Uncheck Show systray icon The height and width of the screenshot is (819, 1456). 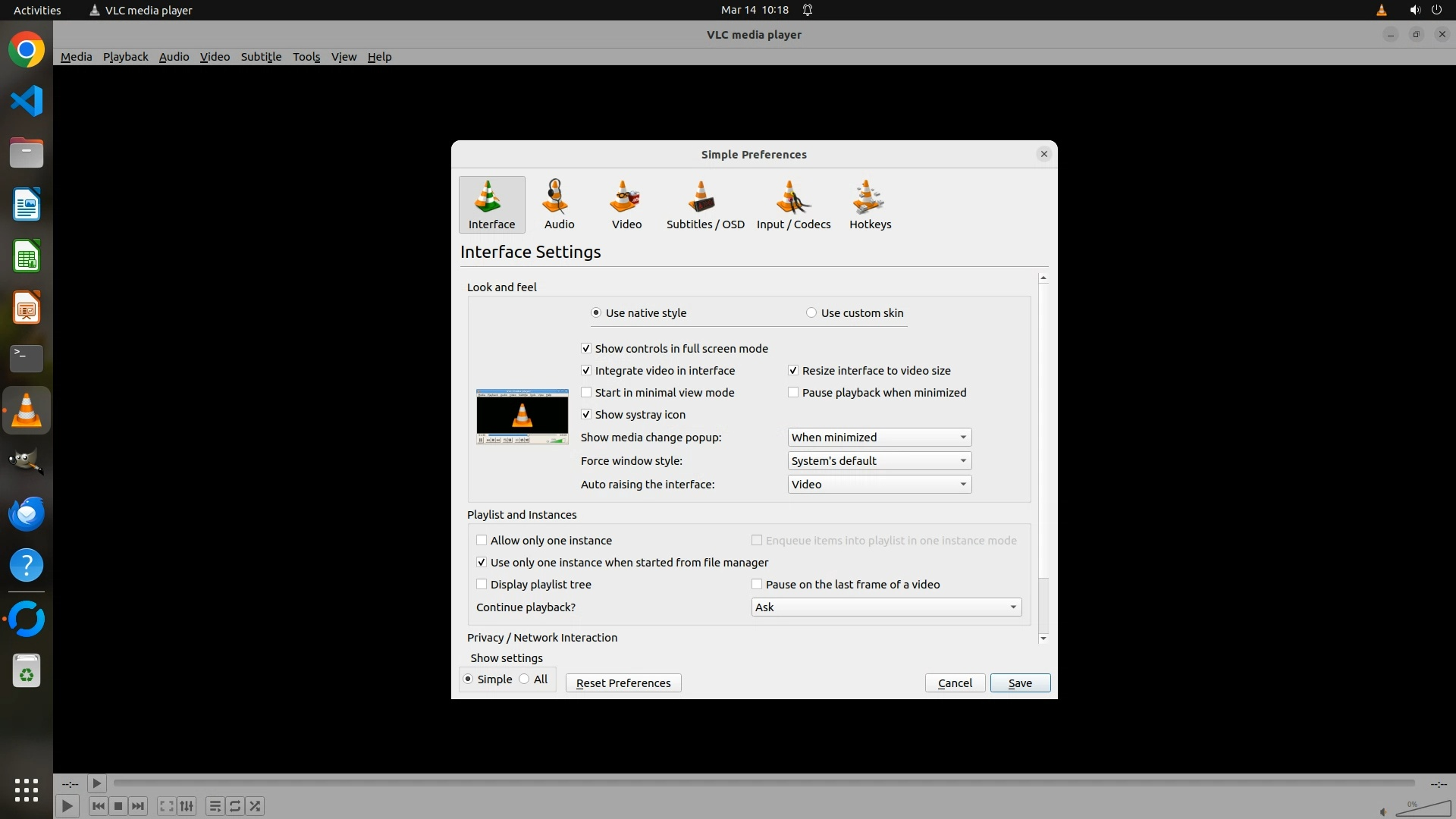pyautogui.click(x=586, y=415)
